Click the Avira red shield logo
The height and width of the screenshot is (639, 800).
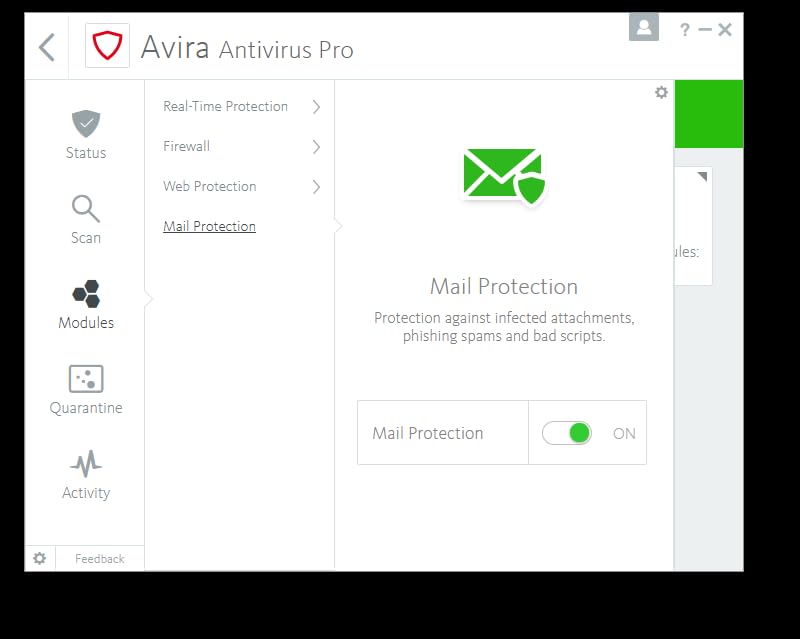[x=107, y=45]
